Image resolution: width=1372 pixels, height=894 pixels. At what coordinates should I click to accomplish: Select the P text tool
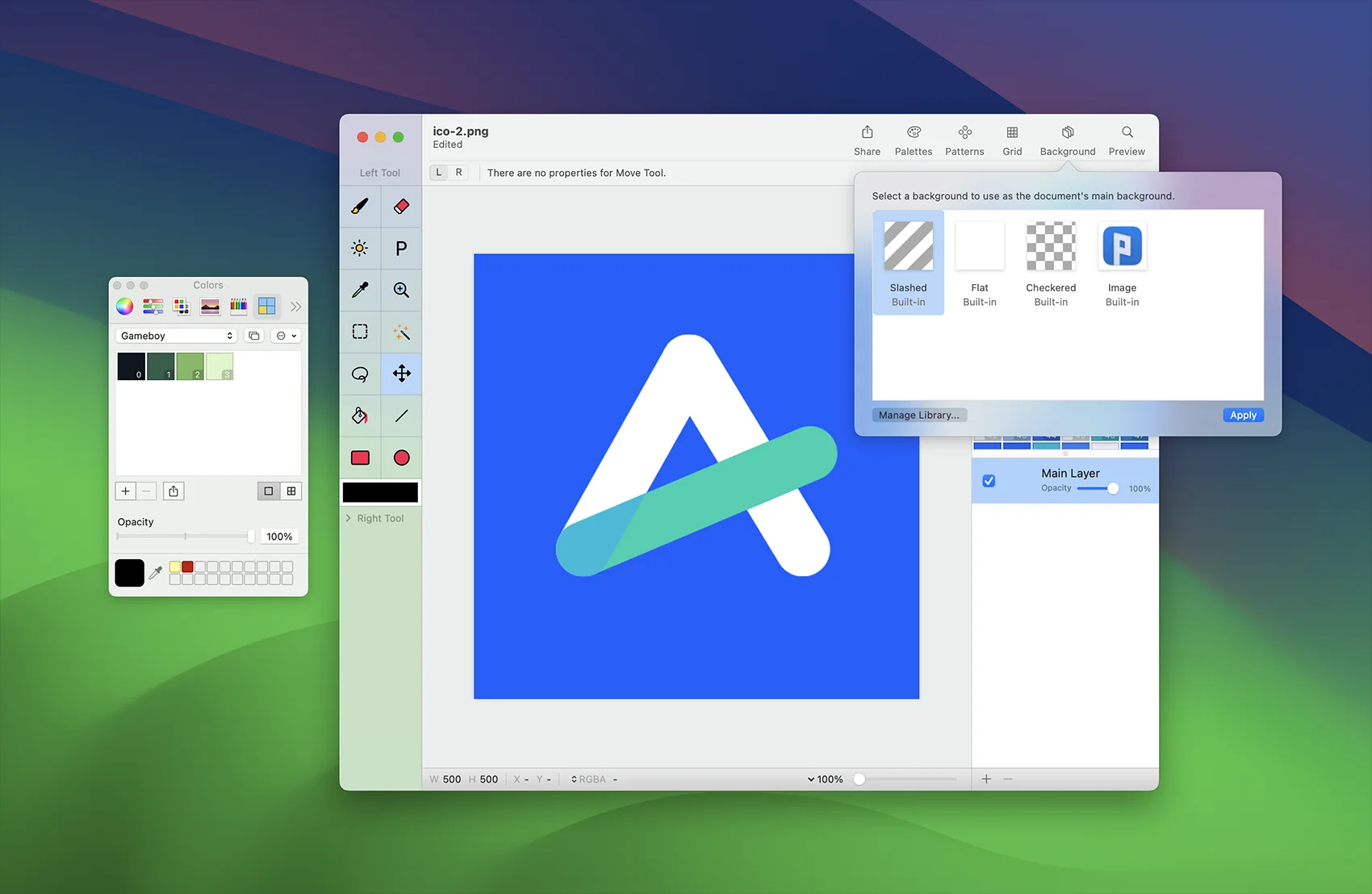pos(401,248)
